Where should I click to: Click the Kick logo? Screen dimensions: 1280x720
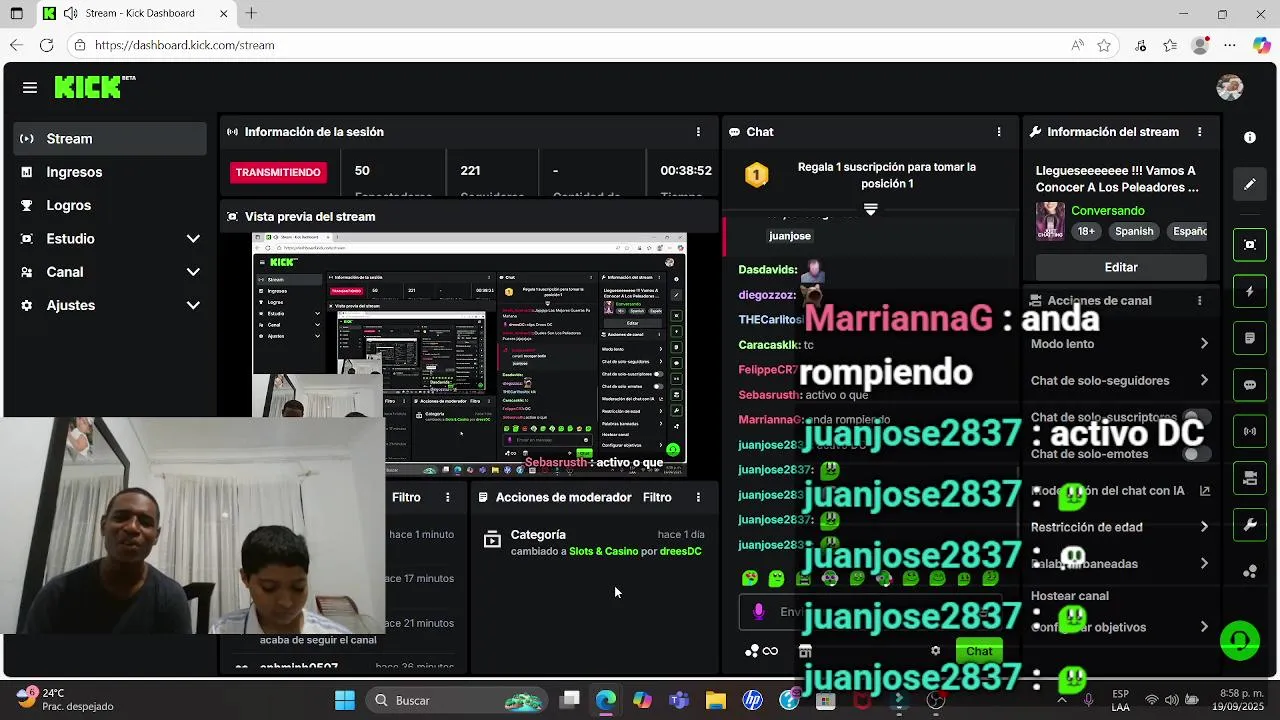tap(94, 87)
